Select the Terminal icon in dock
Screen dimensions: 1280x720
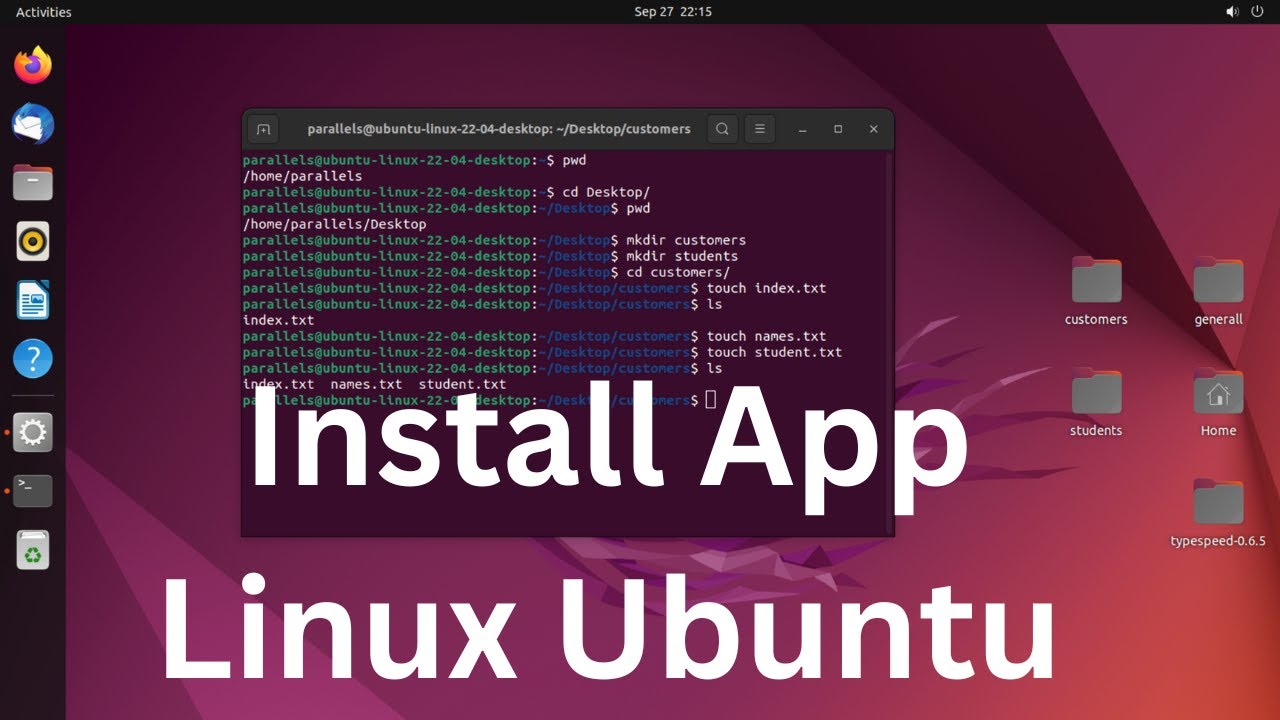[x=33, y=491]
